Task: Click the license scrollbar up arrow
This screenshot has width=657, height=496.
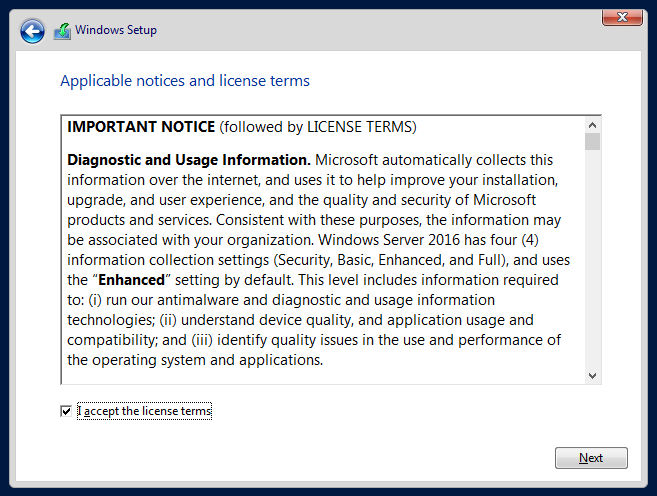Action: [x=592, y=124]
